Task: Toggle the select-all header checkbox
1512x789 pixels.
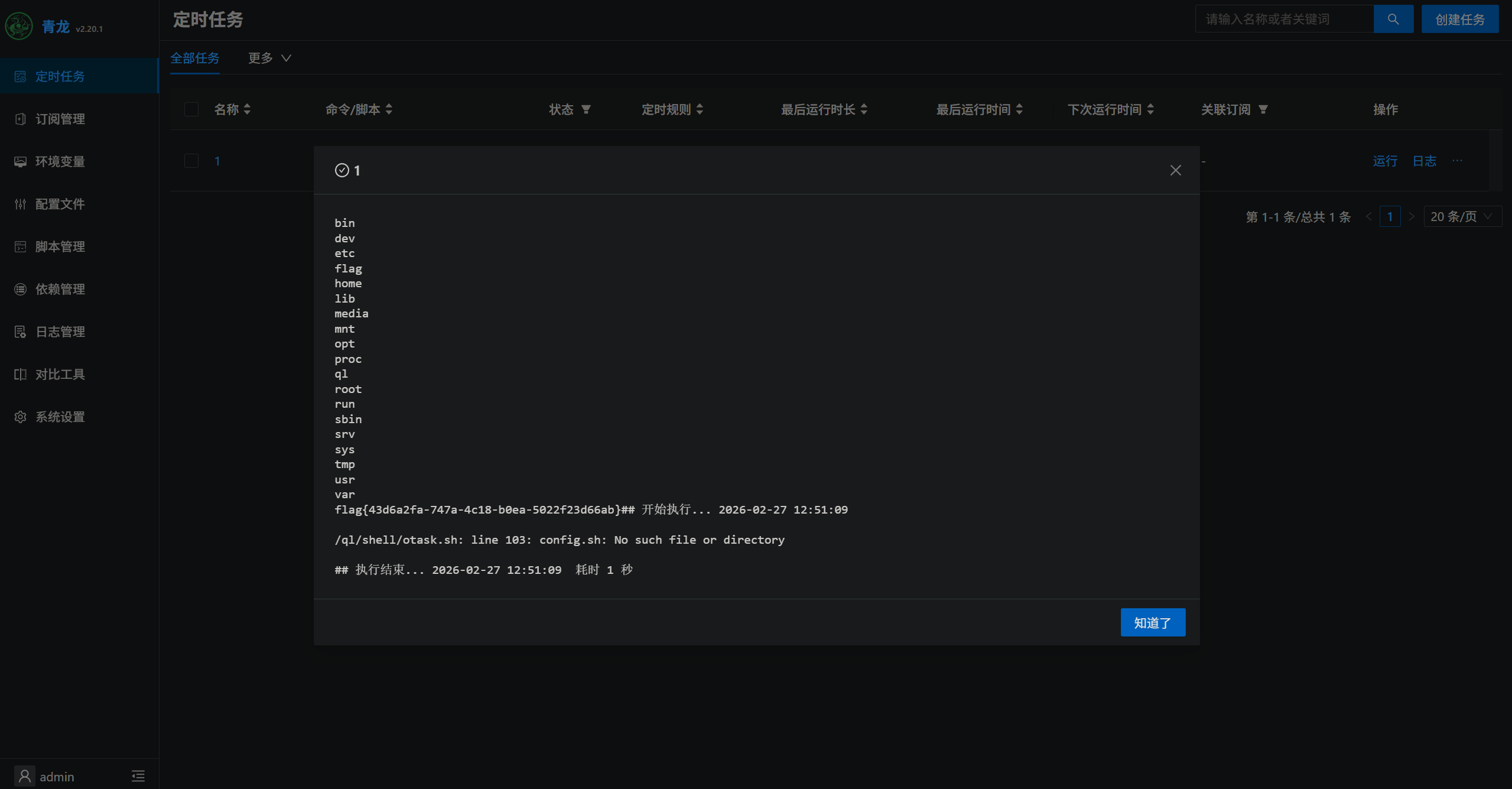Action: click(191, 109)
